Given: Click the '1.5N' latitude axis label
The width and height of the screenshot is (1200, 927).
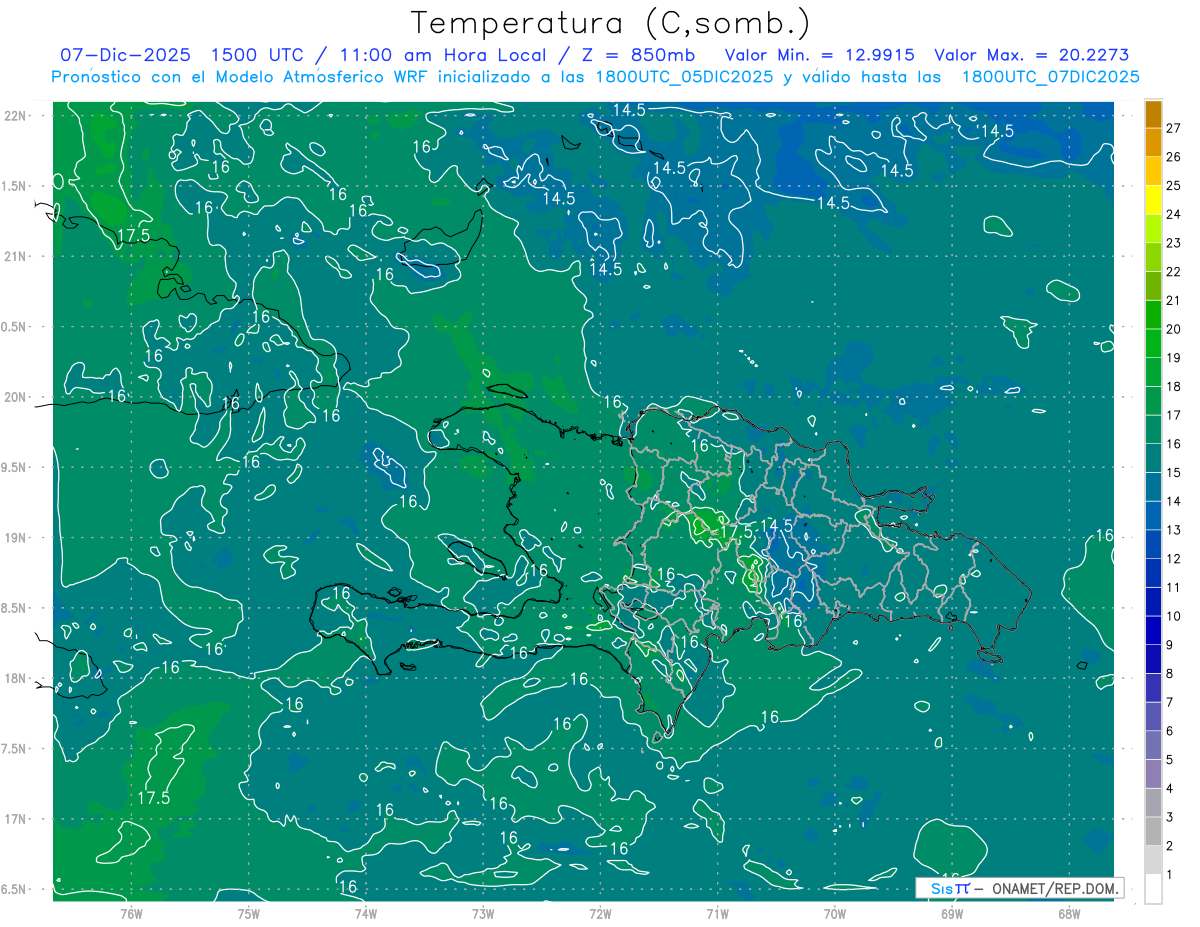Looking at the screenshot, I should point(15,186).
